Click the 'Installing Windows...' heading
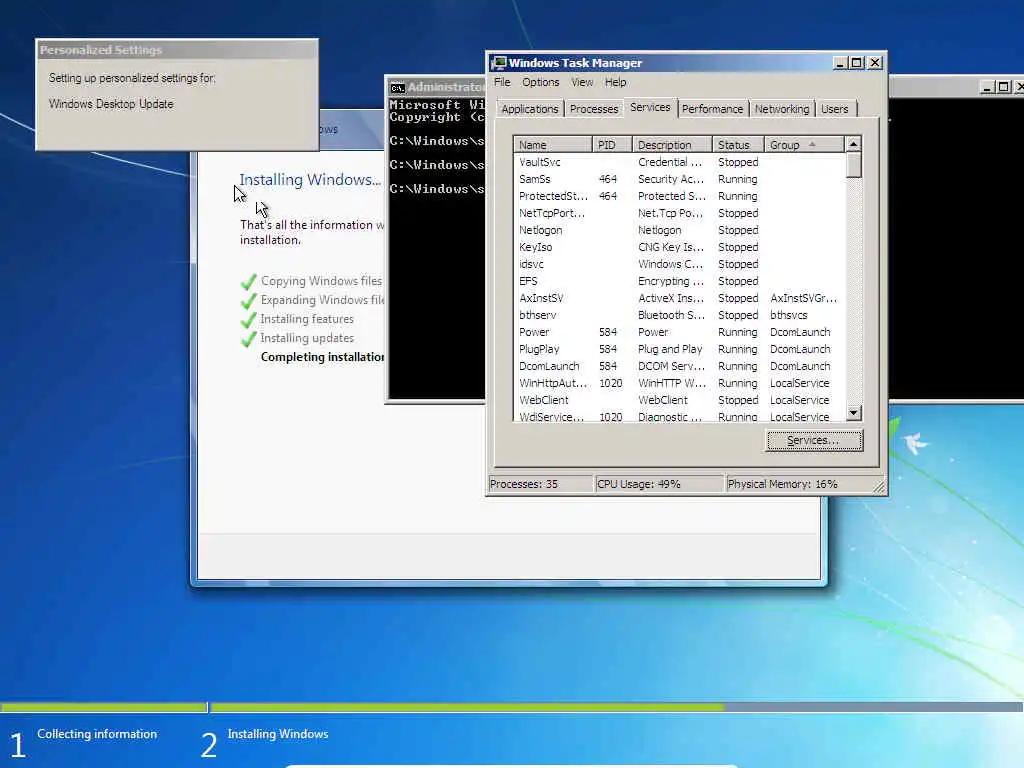 [x=310, y=180]
